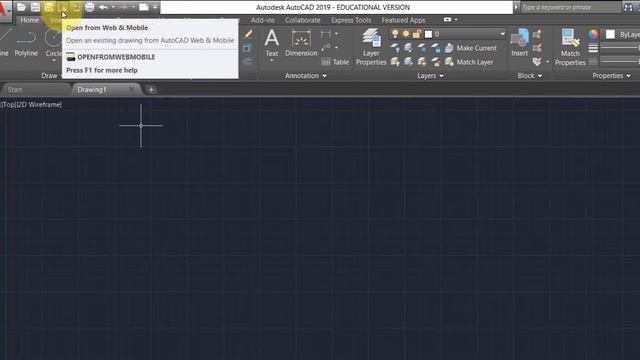This screenshot has width=640, height=360.
Task: Click the layer Lock icon
Action: (436, 48)
